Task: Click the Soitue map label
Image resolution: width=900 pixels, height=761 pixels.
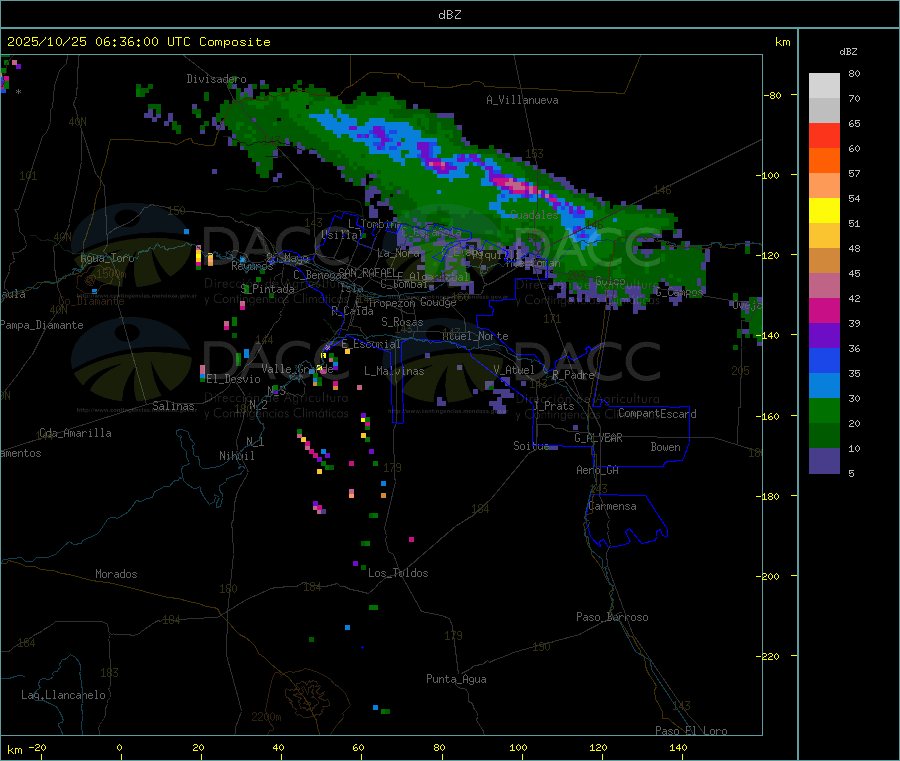Action: [x=531, y=446]
